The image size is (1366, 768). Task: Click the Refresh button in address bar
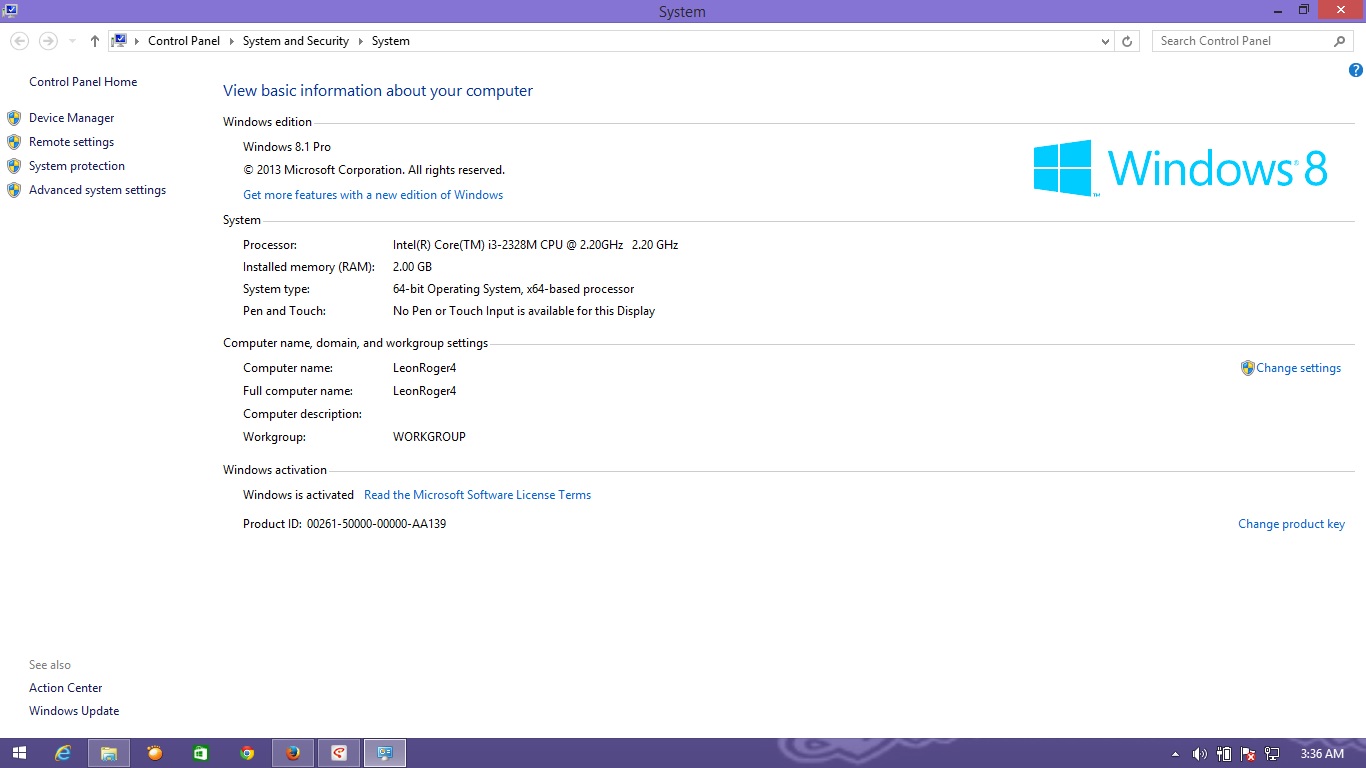click(1127, 41)
